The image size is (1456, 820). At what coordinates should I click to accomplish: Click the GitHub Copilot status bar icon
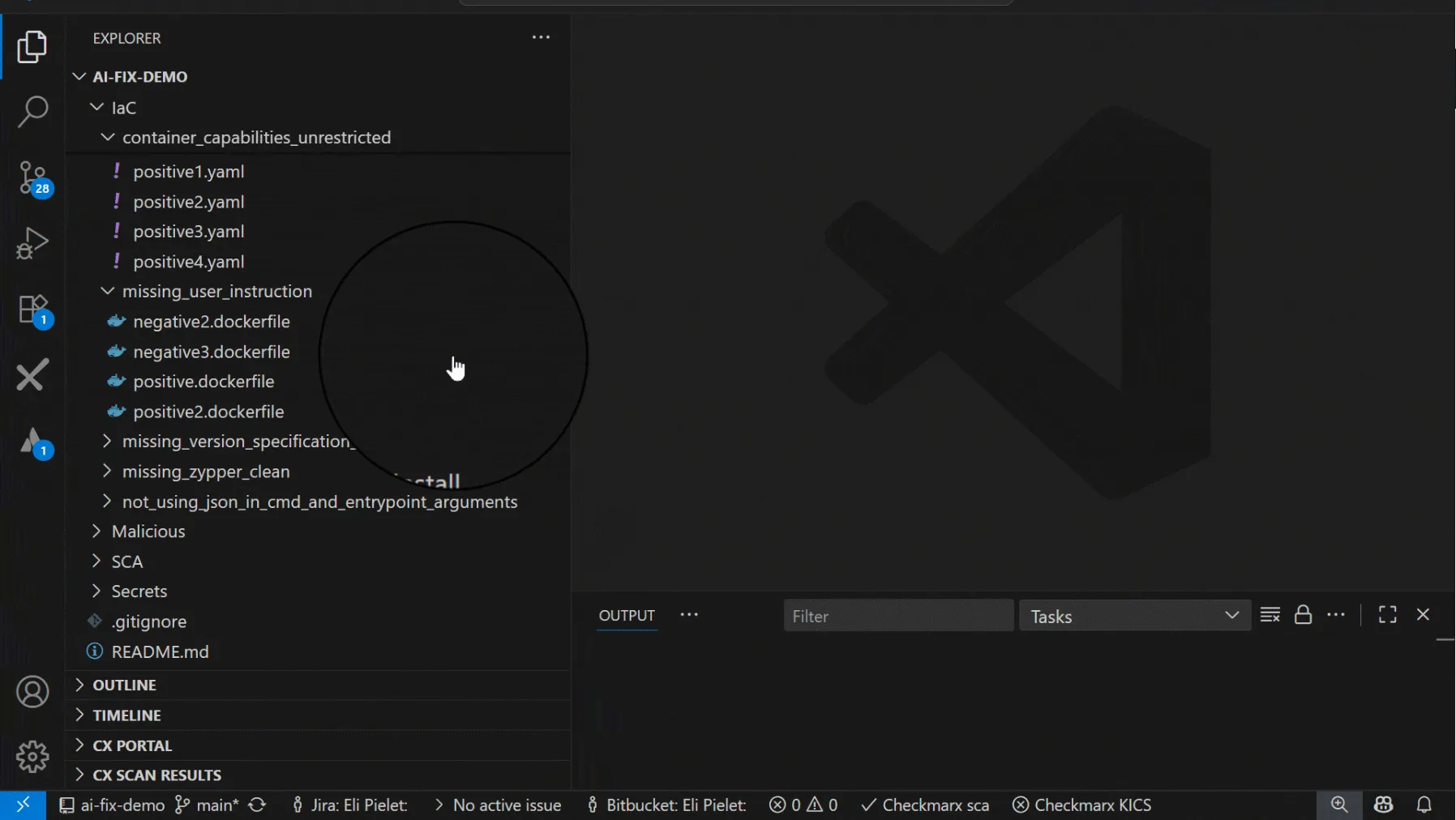click(1383, 805)
